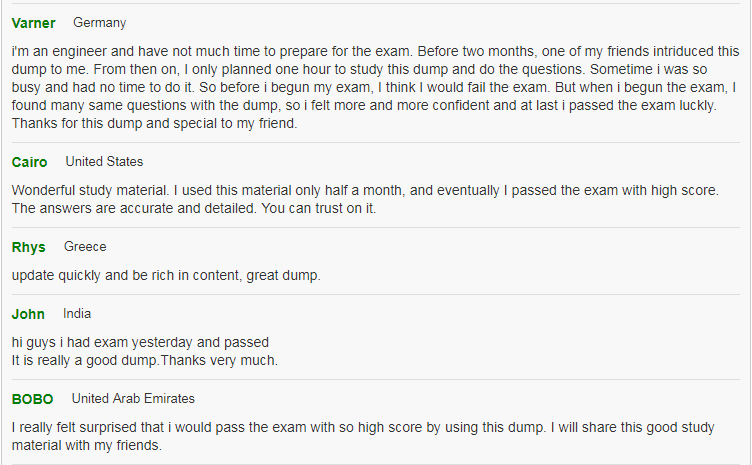Click the "hi guys i had exam" line
Viewport: 752px width, 465px height.
click(141, 342)
